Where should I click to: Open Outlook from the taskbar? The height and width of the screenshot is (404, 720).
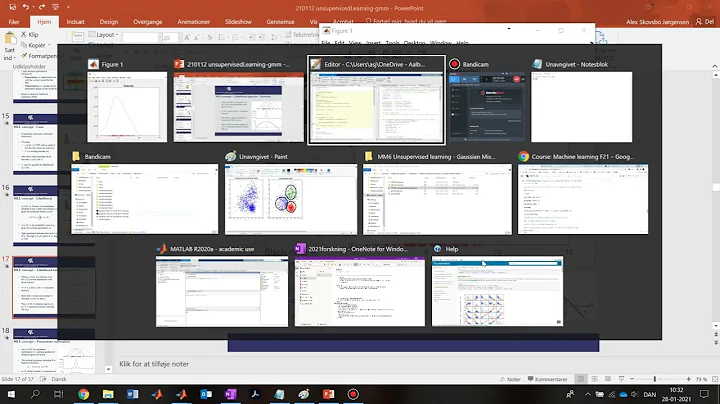[x=206, y=394]
